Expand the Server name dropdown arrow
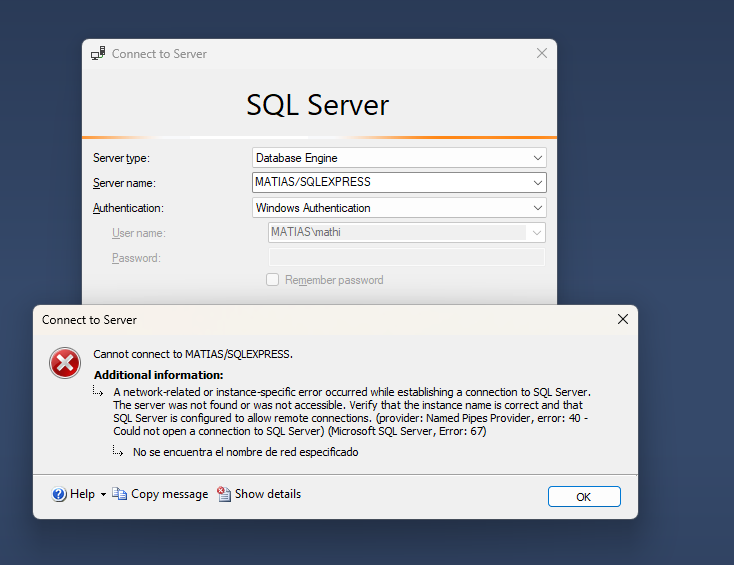 click(537, 183)
